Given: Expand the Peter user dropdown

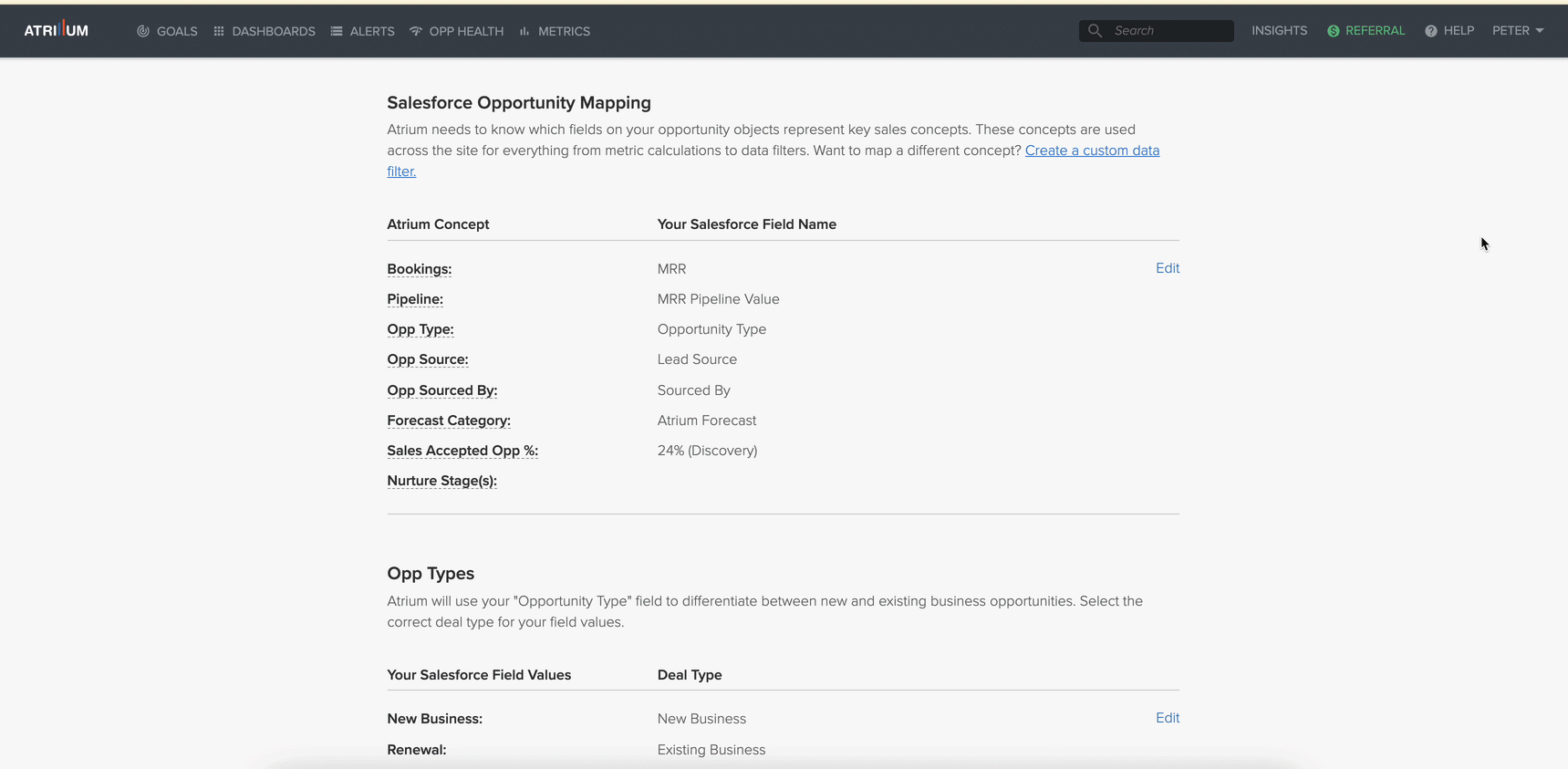Looking at the screenshot, I should 1518,30.
